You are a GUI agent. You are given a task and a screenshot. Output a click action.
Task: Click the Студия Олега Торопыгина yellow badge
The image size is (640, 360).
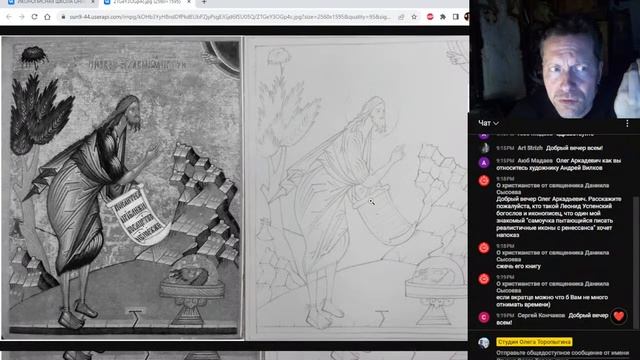[x=534, y=342]
